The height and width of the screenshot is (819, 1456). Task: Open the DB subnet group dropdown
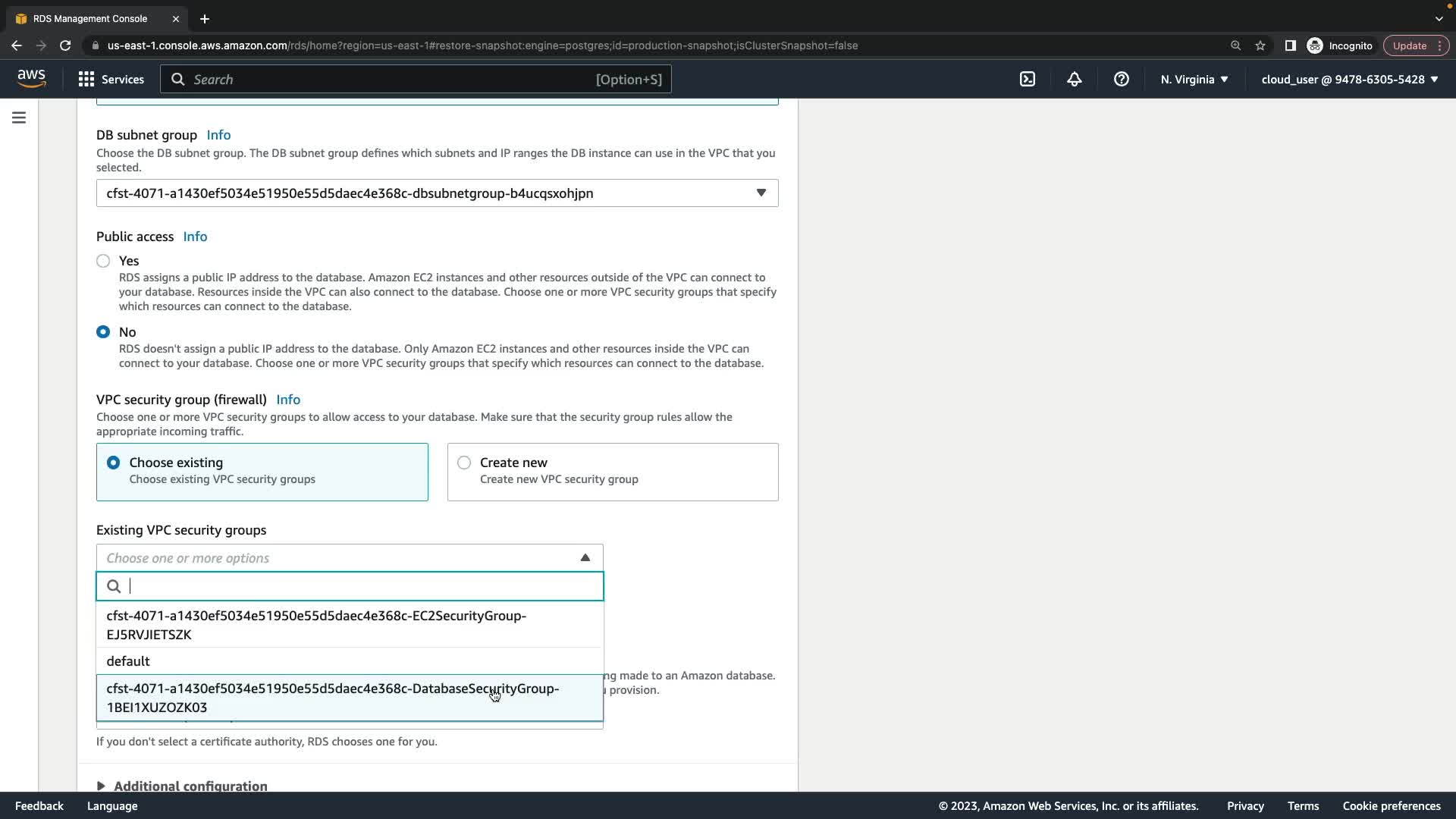point(437,193)
